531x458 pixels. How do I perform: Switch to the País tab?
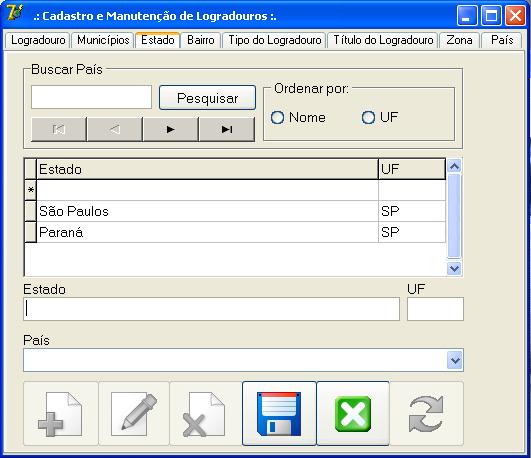tap(502, 40)
